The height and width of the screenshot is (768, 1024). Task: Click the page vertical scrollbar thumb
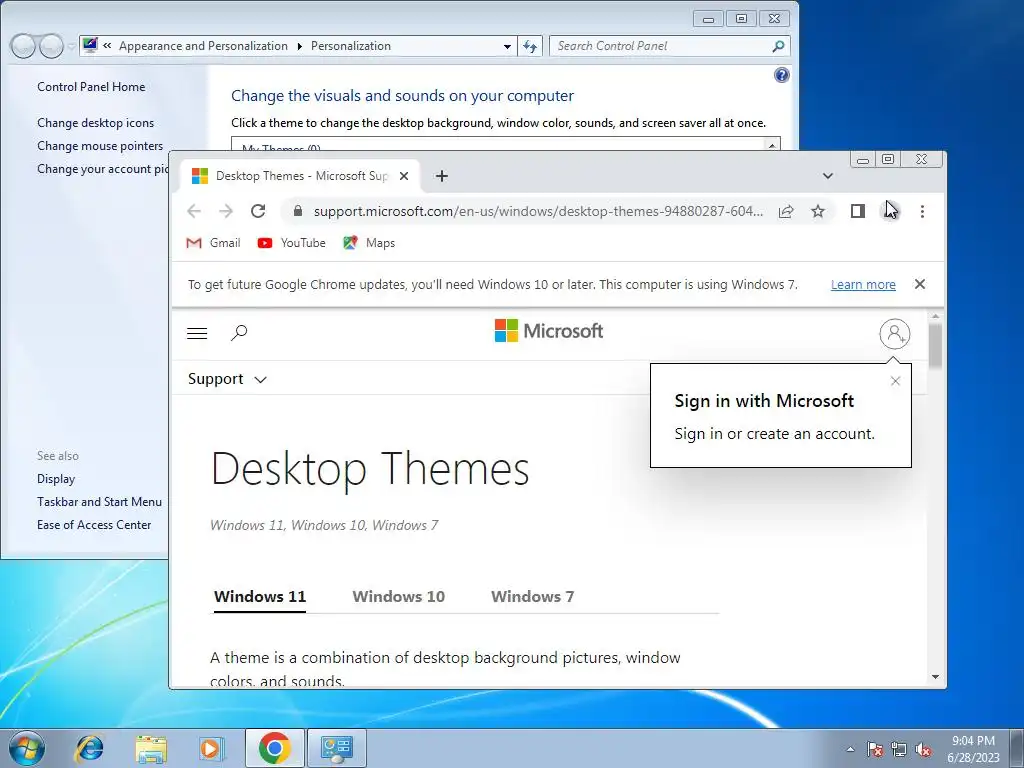(935, 345)
